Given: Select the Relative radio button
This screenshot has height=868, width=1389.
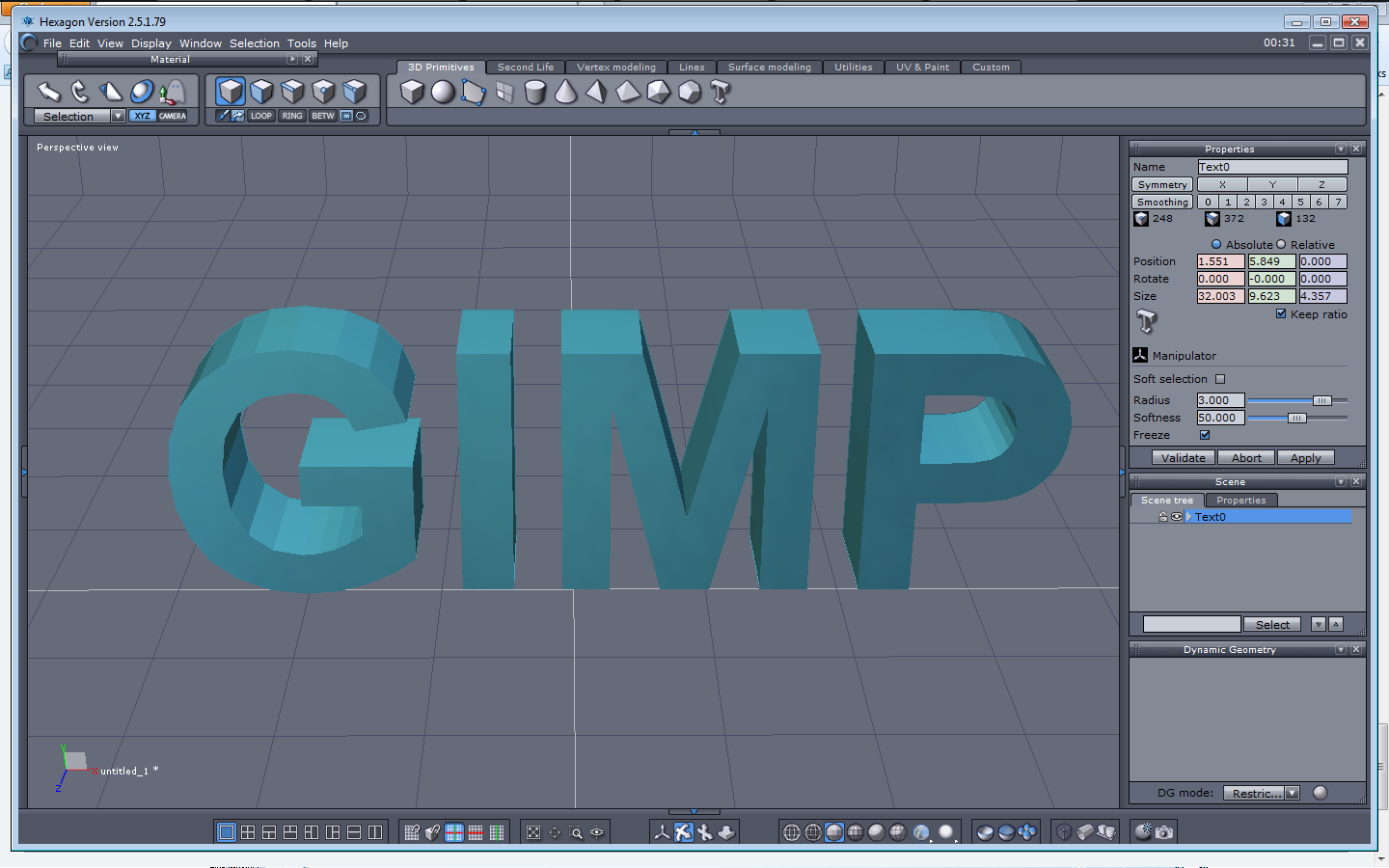Looking at the screenshot, I should [x=1281, y=245].
